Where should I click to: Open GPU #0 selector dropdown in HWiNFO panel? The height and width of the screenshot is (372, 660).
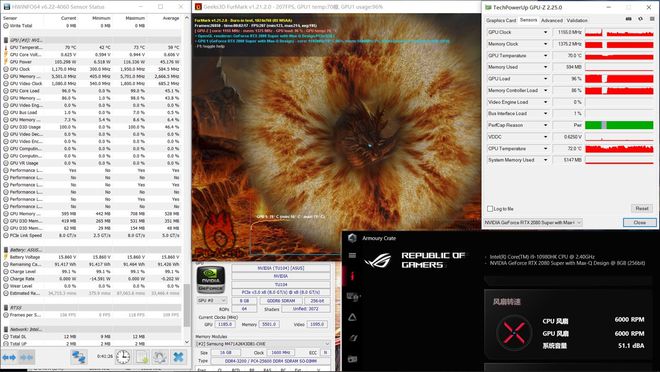[212, 300]
